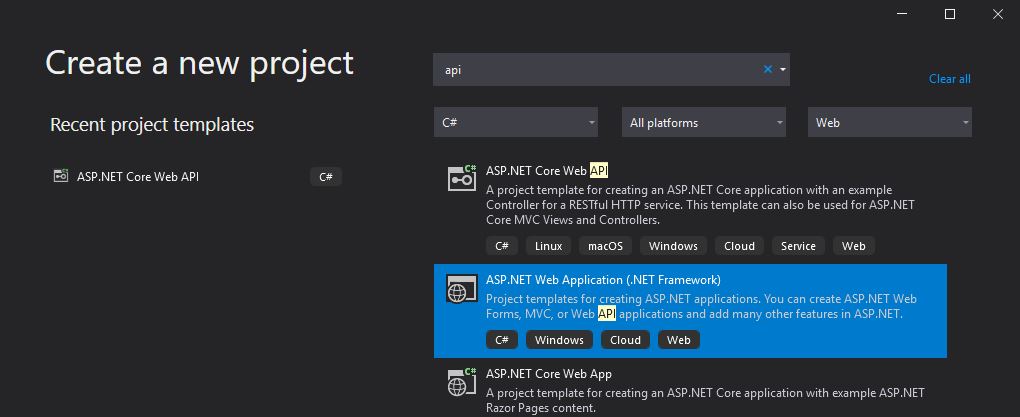Image resolution: width=1020 pixels, height=417 pixels.
Task: Click the Recent project templates heading
Action: click(x=152, y=124)
